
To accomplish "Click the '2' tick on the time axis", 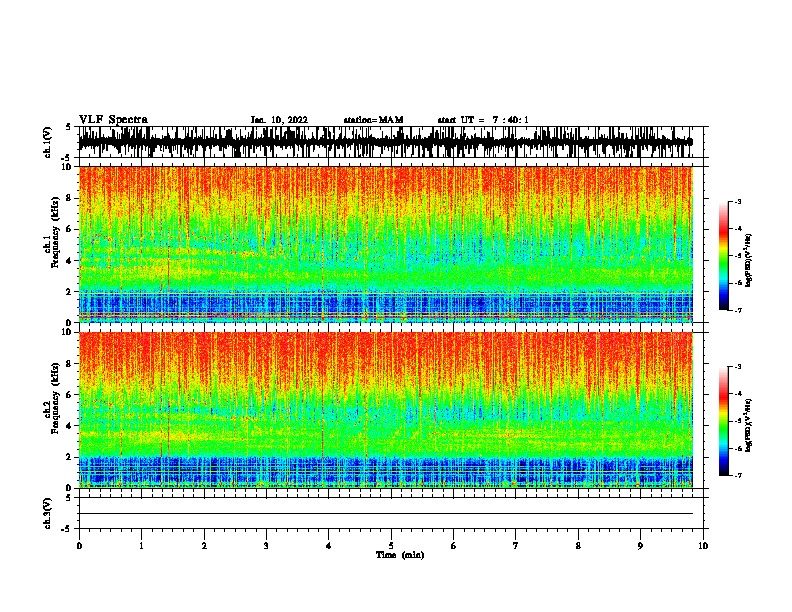I will click(x=204, y=546).
